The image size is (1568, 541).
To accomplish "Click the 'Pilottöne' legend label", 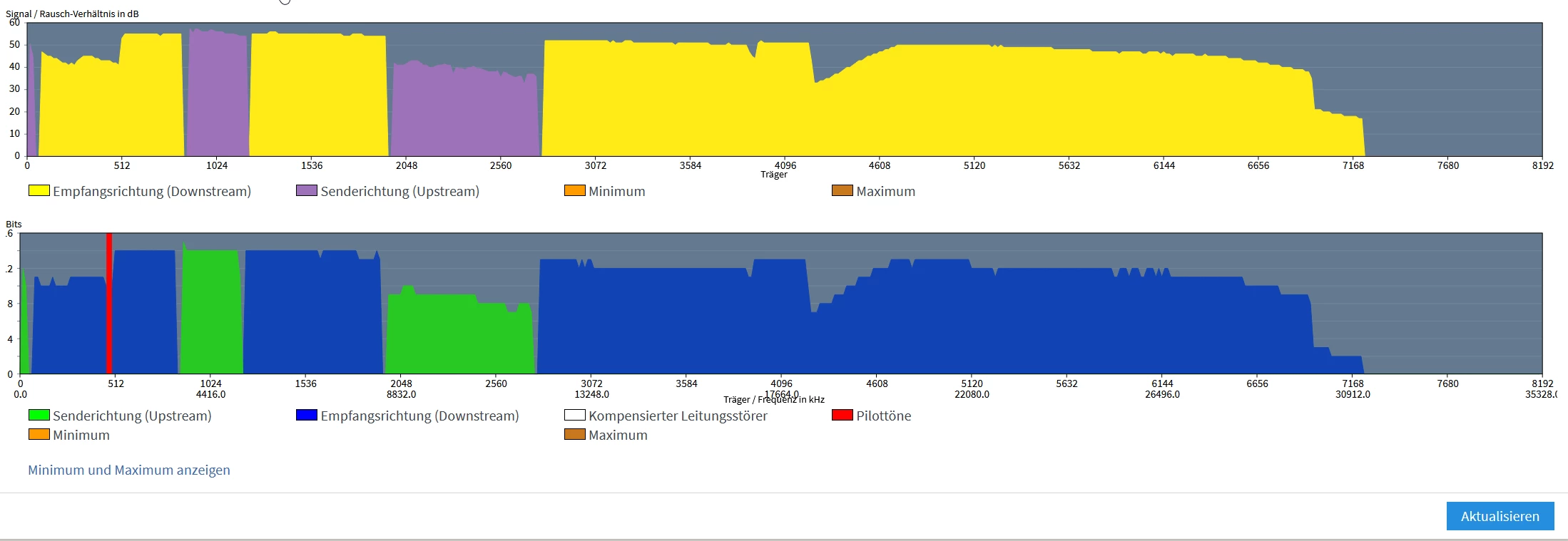I will [884, 416].
